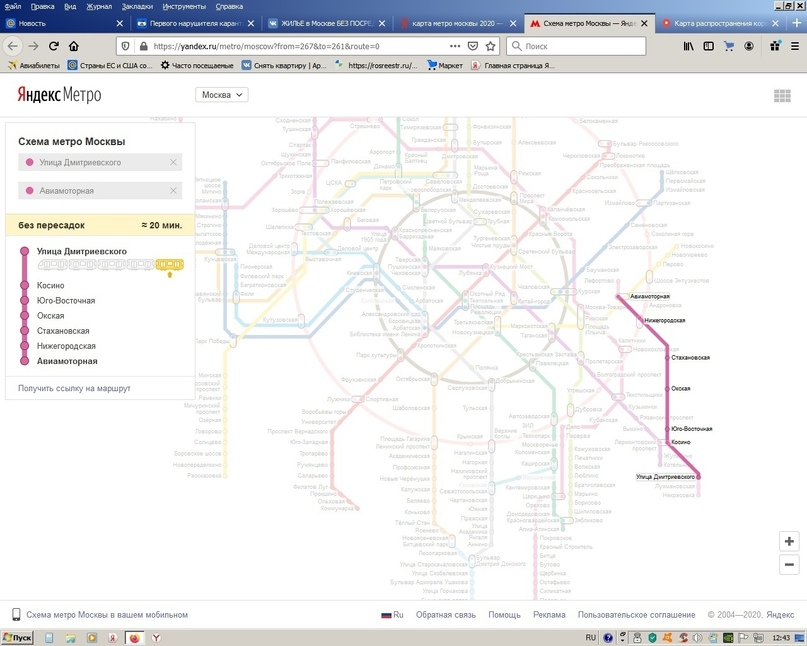This screenshot has height=646, width=807.
Task: Open the Правка menu
Action: (x=42, y=7)
